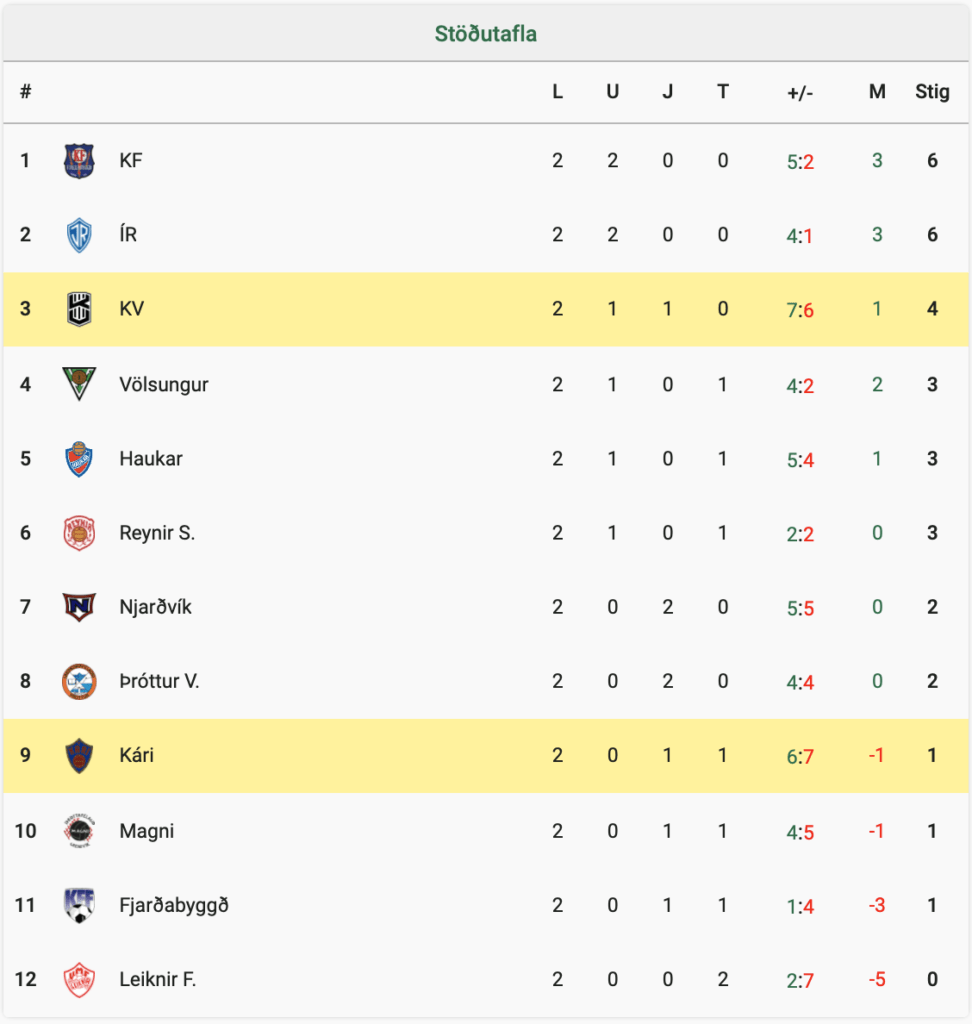Click the Stöðutafla table title

[486, 33]
